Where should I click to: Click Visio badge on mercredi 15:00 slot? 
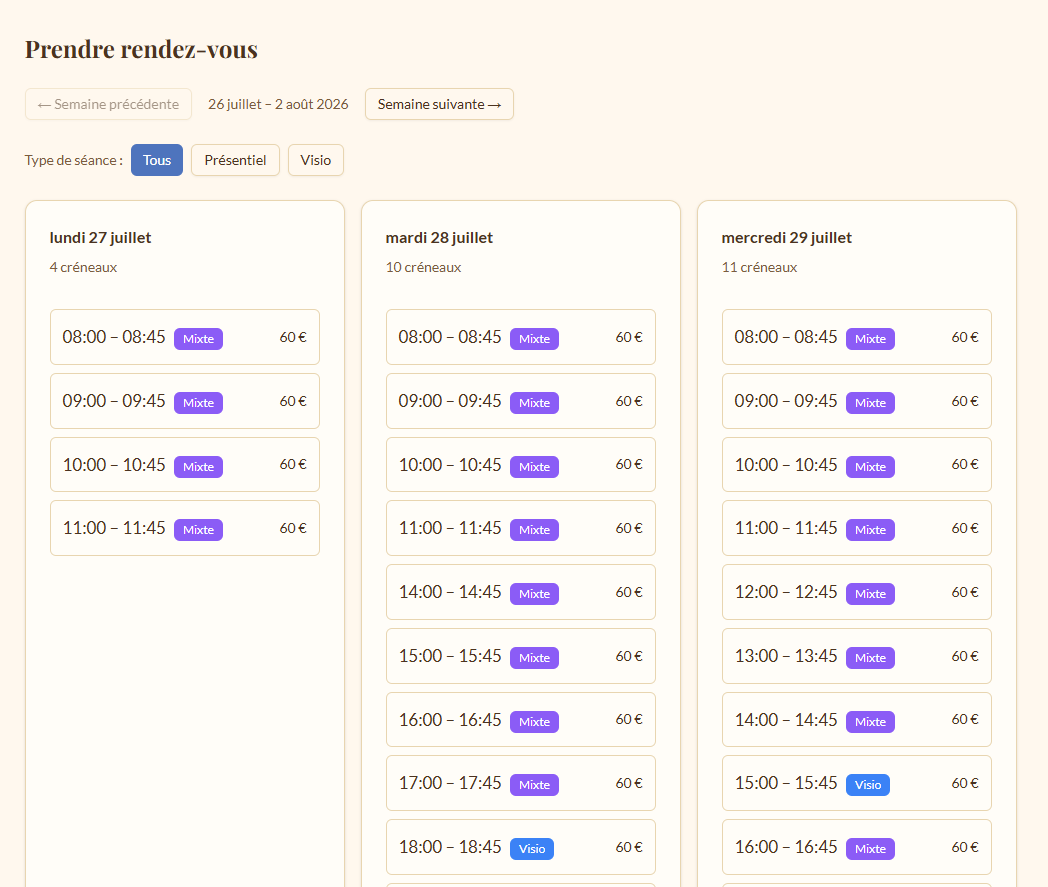click(868, 785)
